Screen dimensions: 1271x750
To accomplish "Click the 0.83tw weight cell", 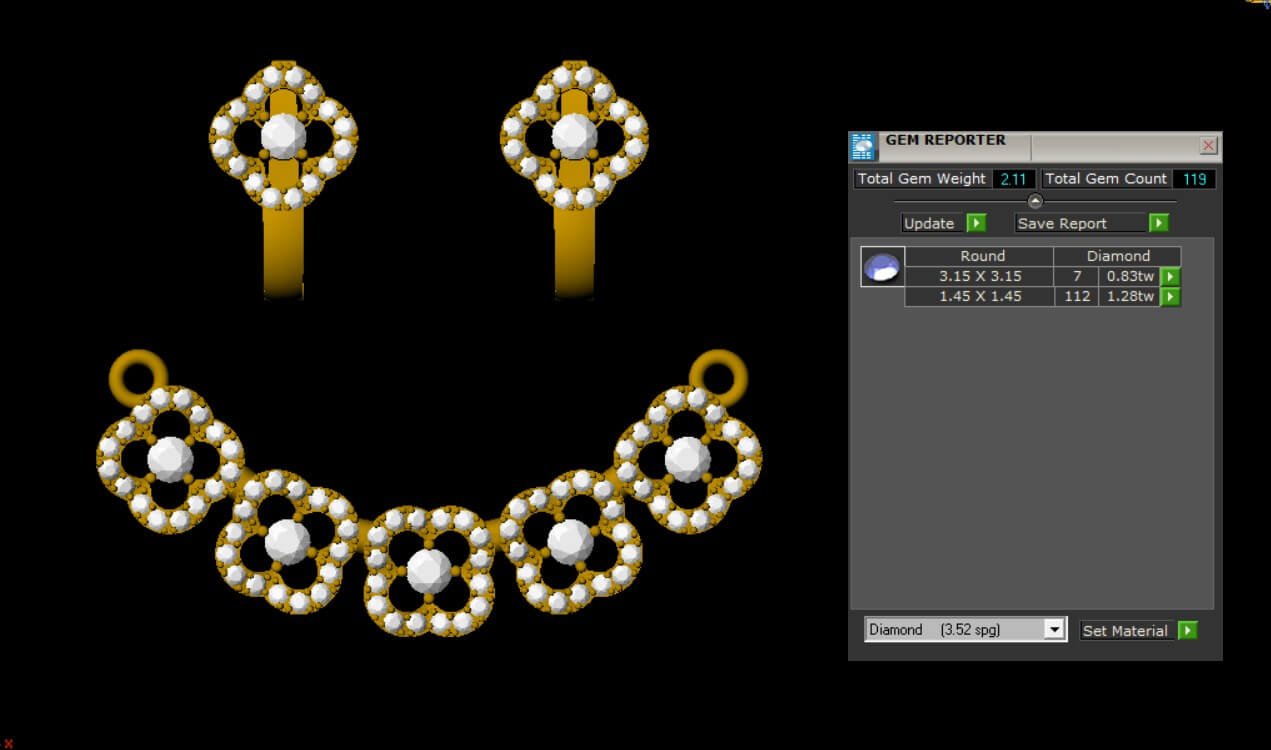I will [1130, 277].
